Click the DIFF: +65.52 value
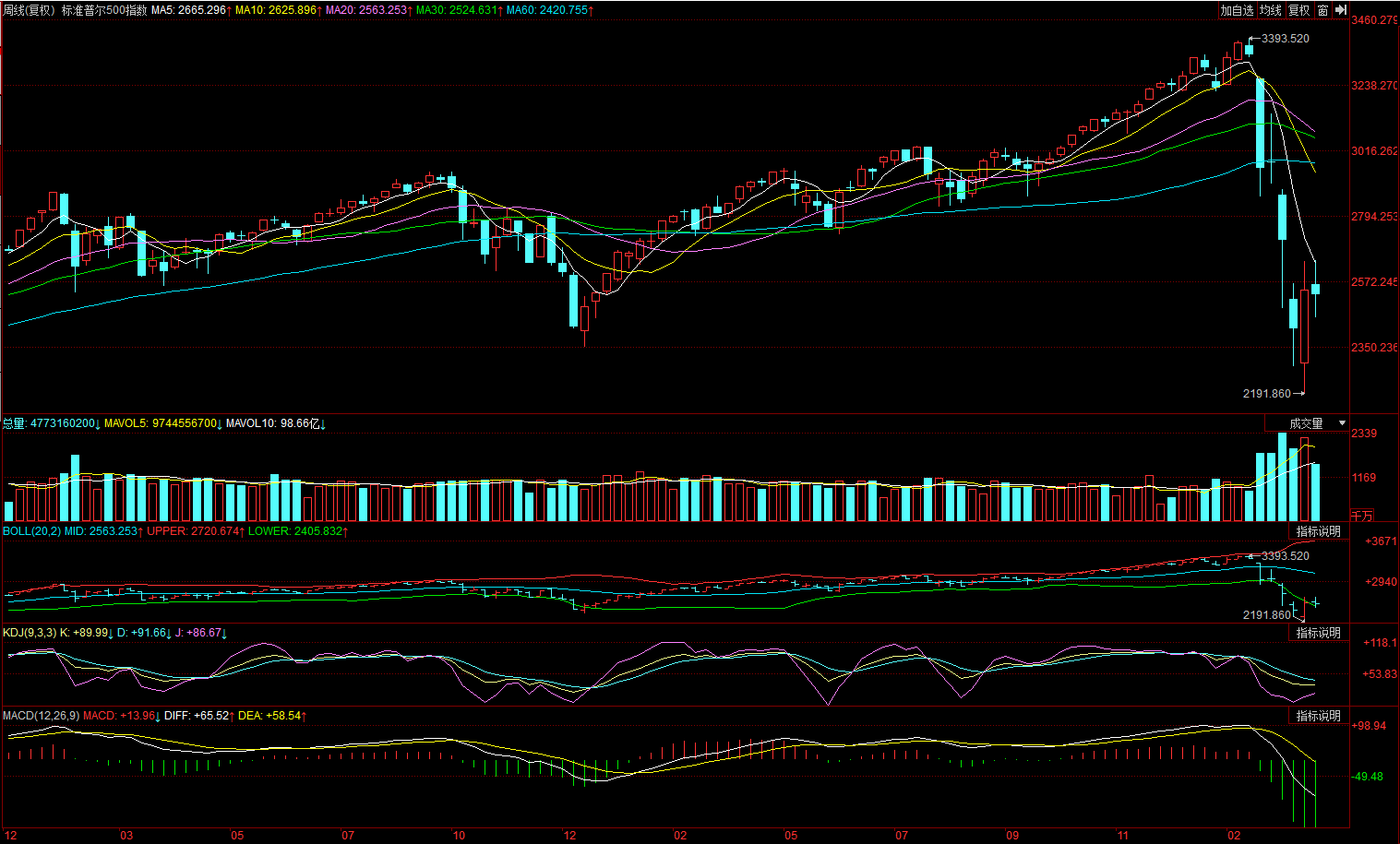This screenshot has width=1400, height=844. 197,716
